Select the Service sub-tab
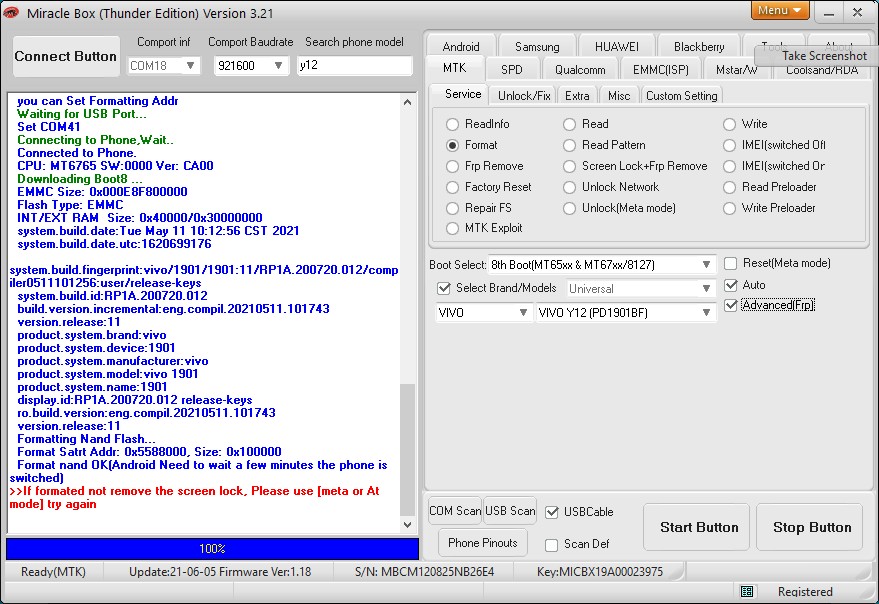 pyautogui.click(x=463, y=94)
